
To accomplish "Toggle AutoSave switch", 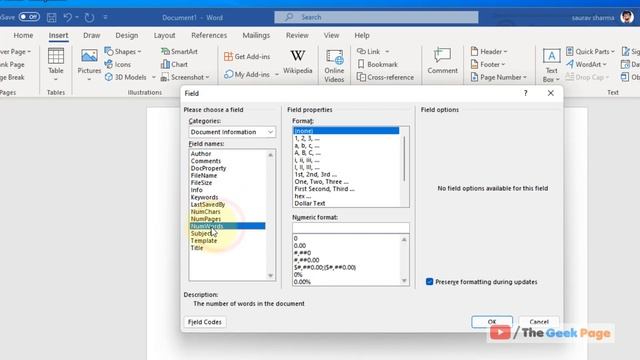I will pyautogui.click(x=29, y=17).
